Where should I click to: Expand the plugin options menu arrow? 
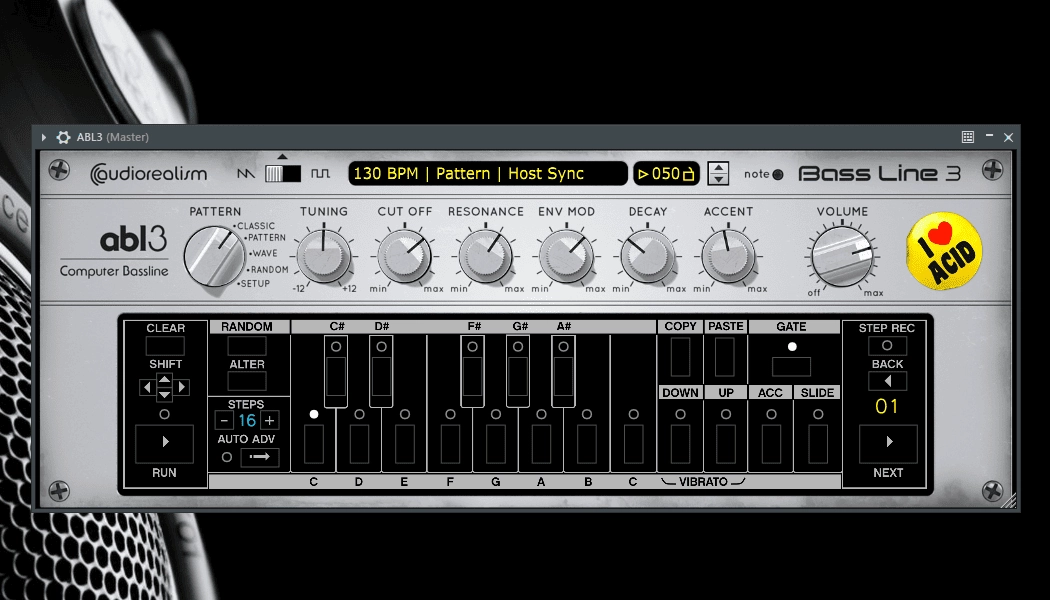[44, 137]
